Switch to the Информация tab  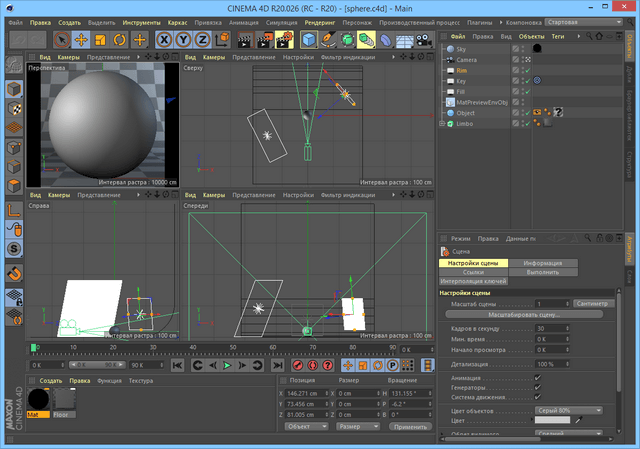point(543,263)
